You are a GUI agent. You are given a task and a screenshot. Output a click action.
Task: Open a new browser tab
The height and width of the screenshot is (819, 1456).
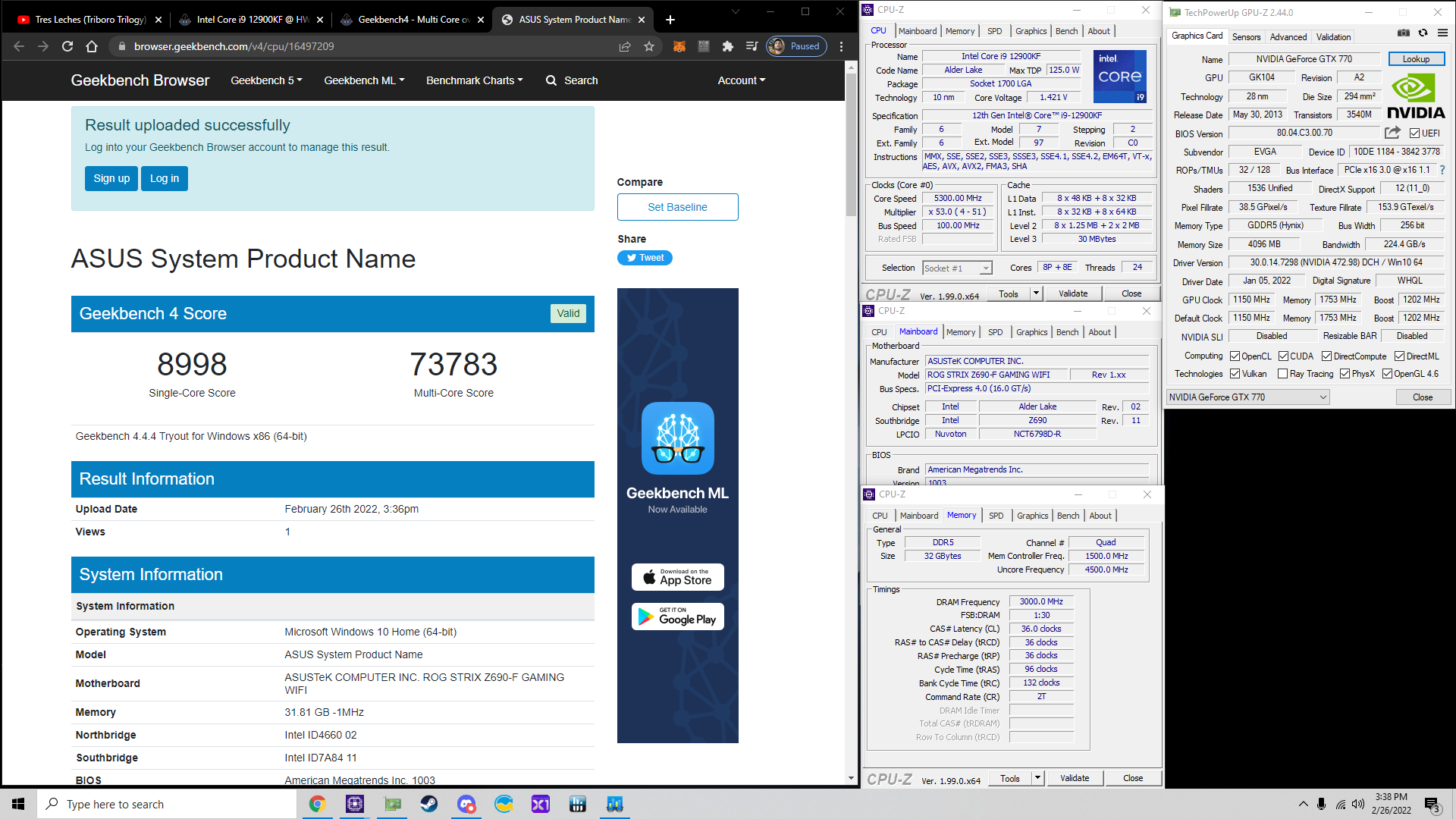pyautogui.click(x=670, y=20)
